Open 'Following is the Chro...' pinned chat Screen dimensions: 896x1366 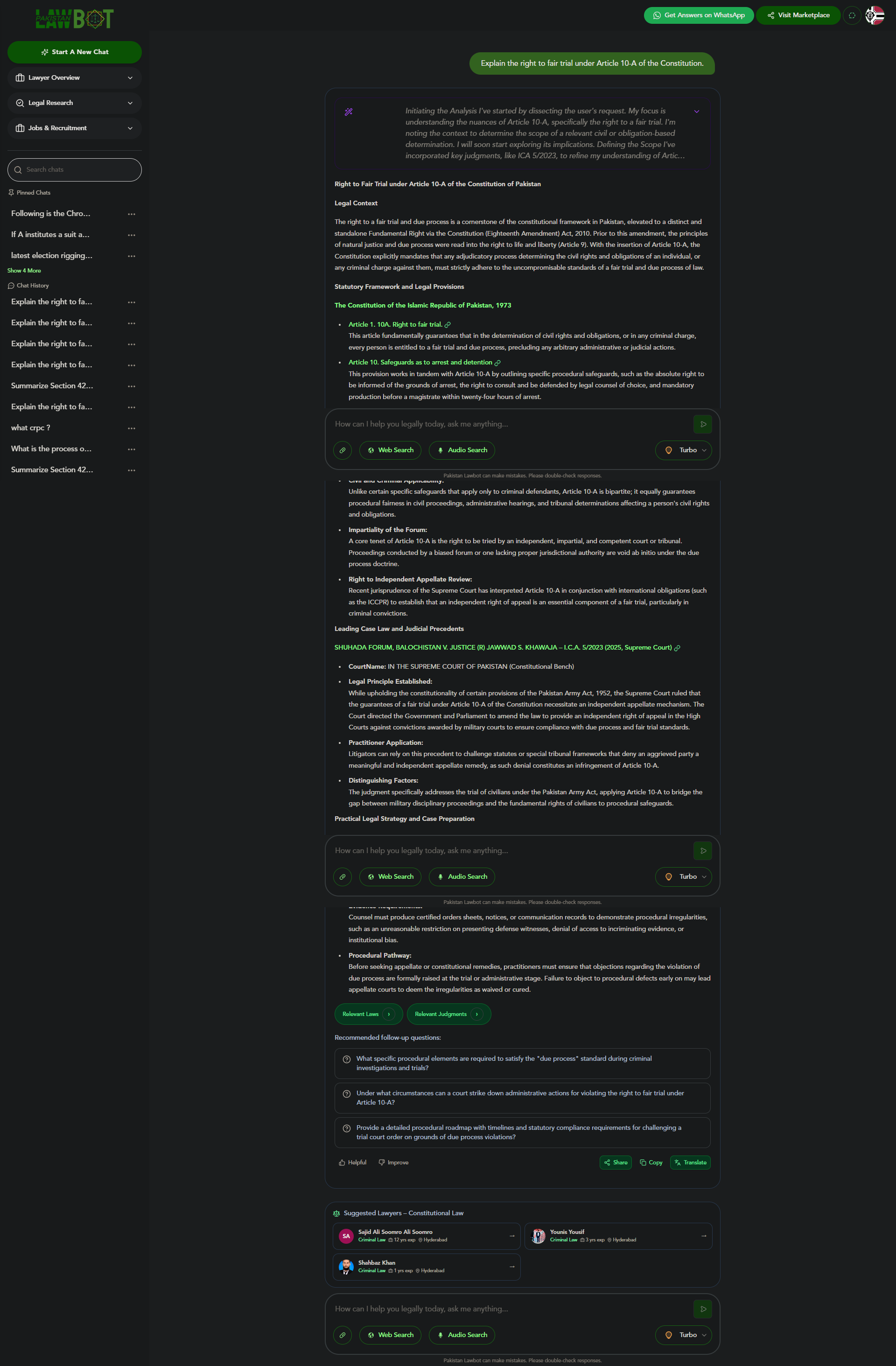(x=50, y=213)
